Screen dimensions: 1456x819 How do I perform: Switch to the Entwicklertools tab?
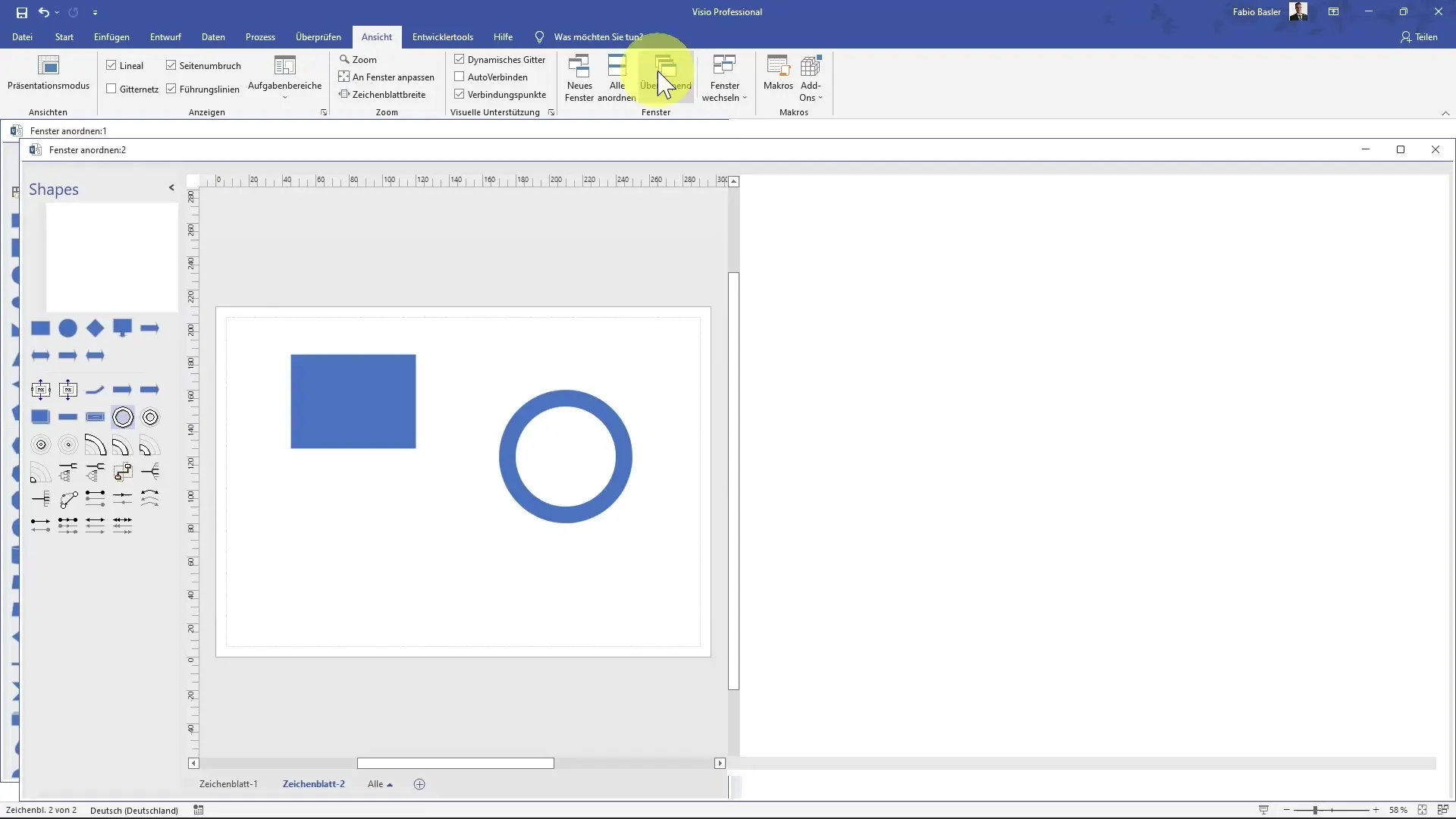[443, 36]
